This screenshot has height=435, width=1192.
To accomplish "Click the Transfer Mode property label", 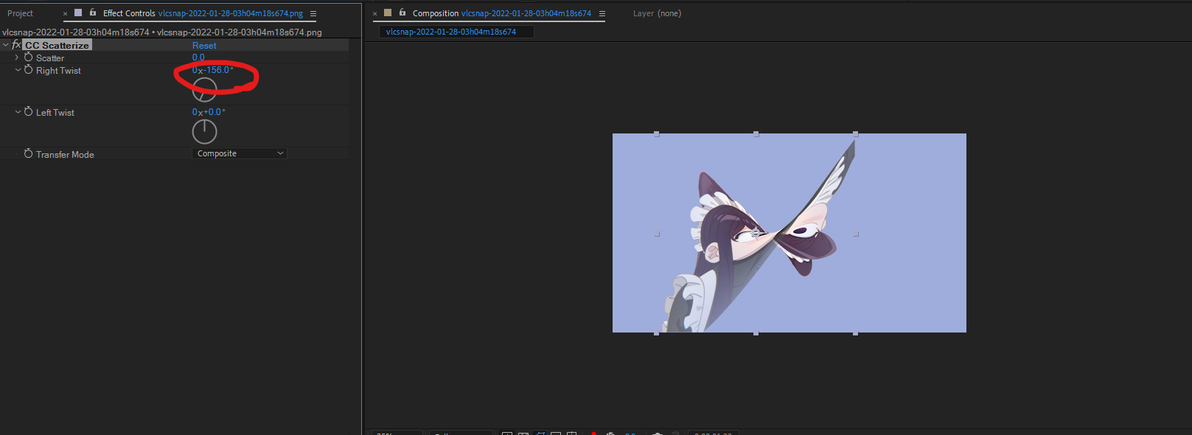I will pos(65,154).
